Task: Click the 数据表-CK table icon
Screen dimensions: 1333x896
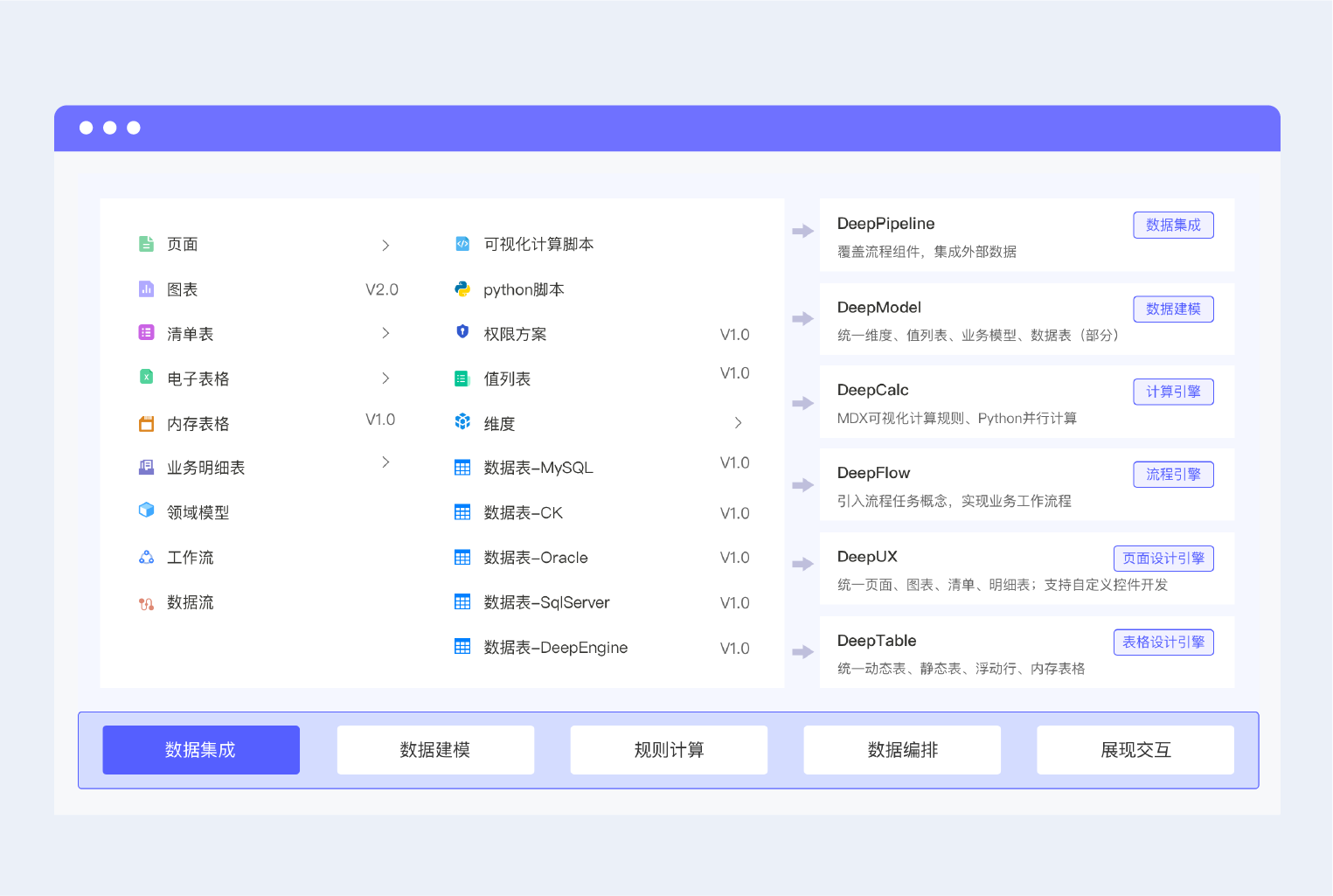Action: (462, 512)
